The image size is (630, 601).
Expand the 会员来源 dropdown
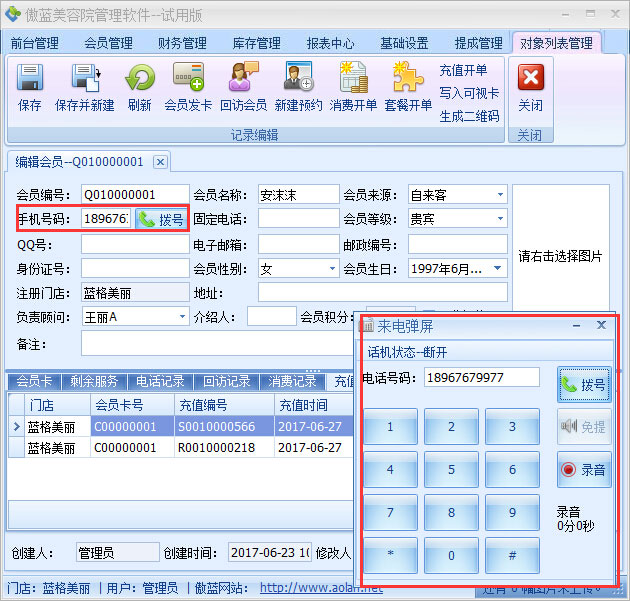(x=499, y=194)
